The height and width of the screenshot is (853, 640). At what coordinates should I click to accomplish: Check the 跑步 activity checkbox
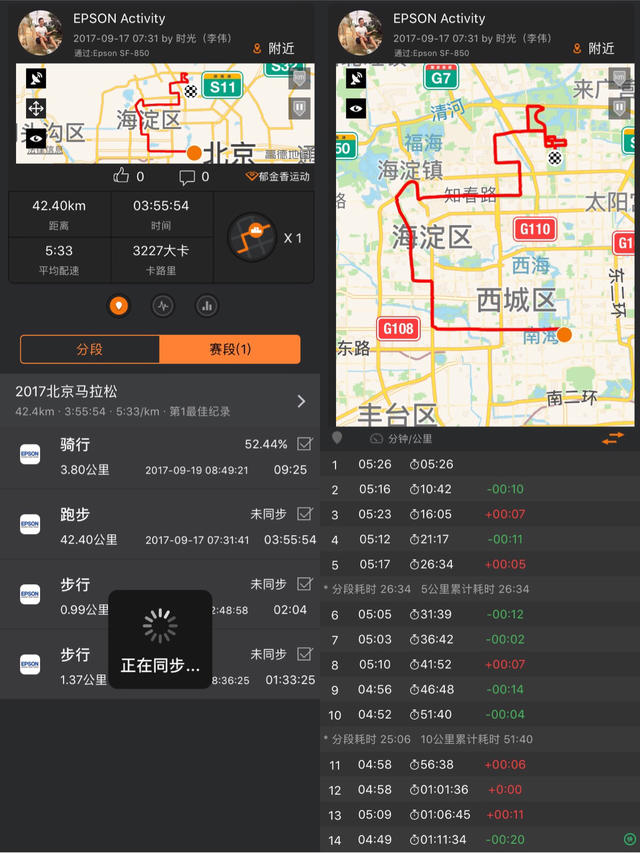click(305, 514)
